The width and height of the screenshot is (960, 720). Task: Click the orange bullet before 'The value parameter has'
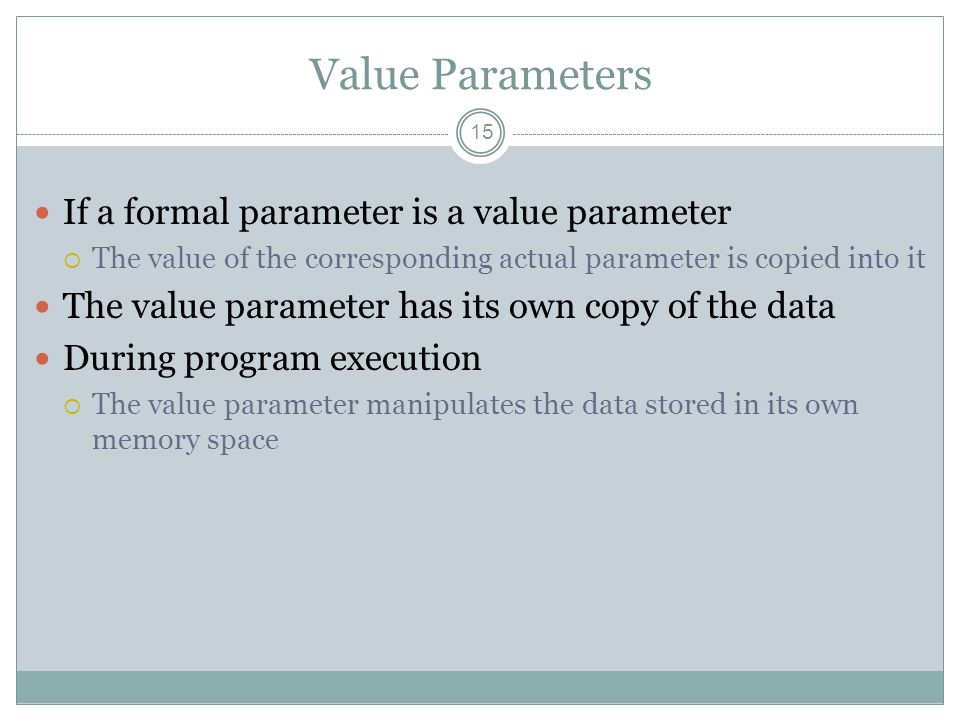tap(42, 307)
